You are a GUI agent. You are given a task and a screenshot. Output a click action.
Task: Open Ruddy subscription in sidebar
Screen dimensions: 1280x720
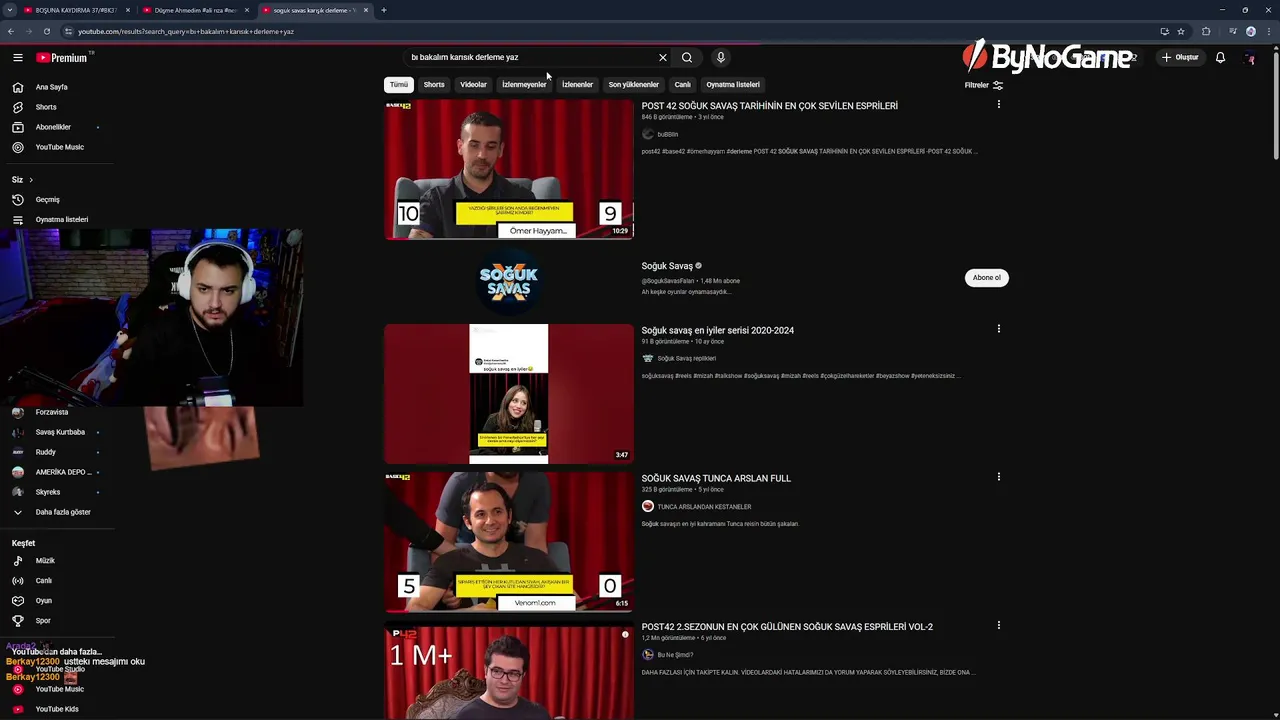pyautogui.click(x=45, y=452)
